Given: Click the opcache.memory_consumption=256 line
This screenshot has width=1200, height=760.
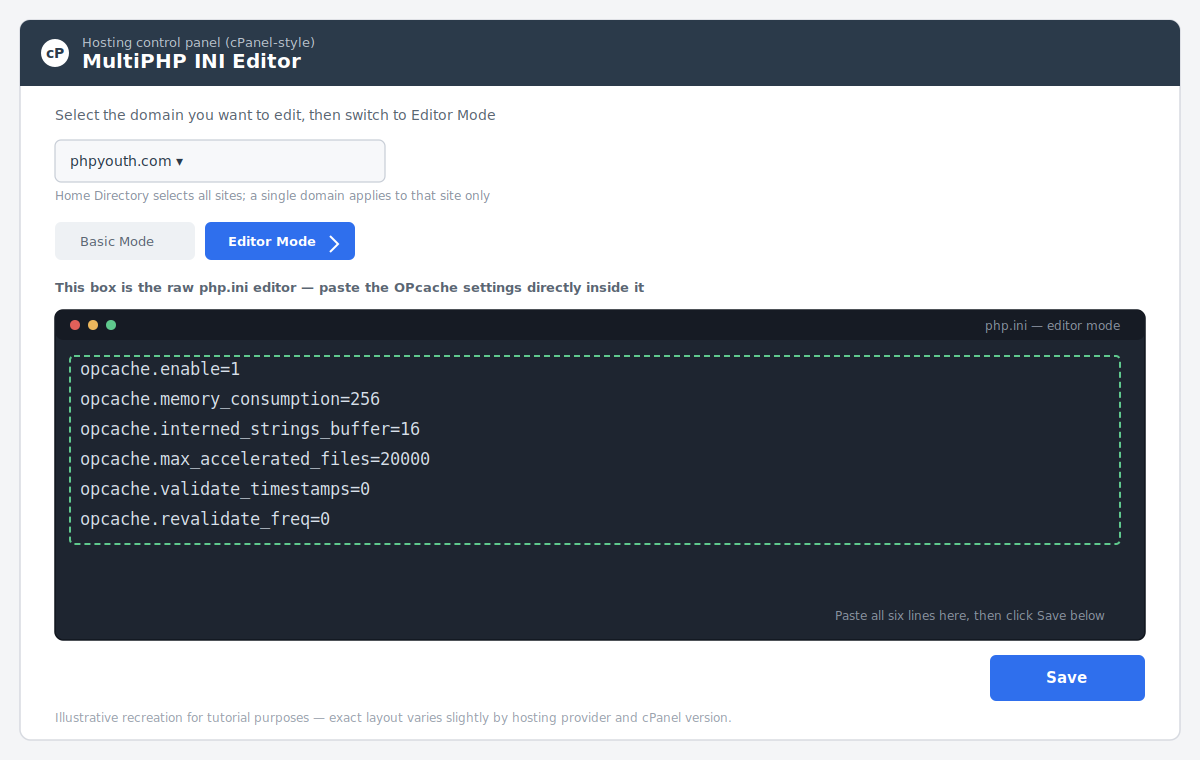Looking at the screenshot, I should point(230,399).
